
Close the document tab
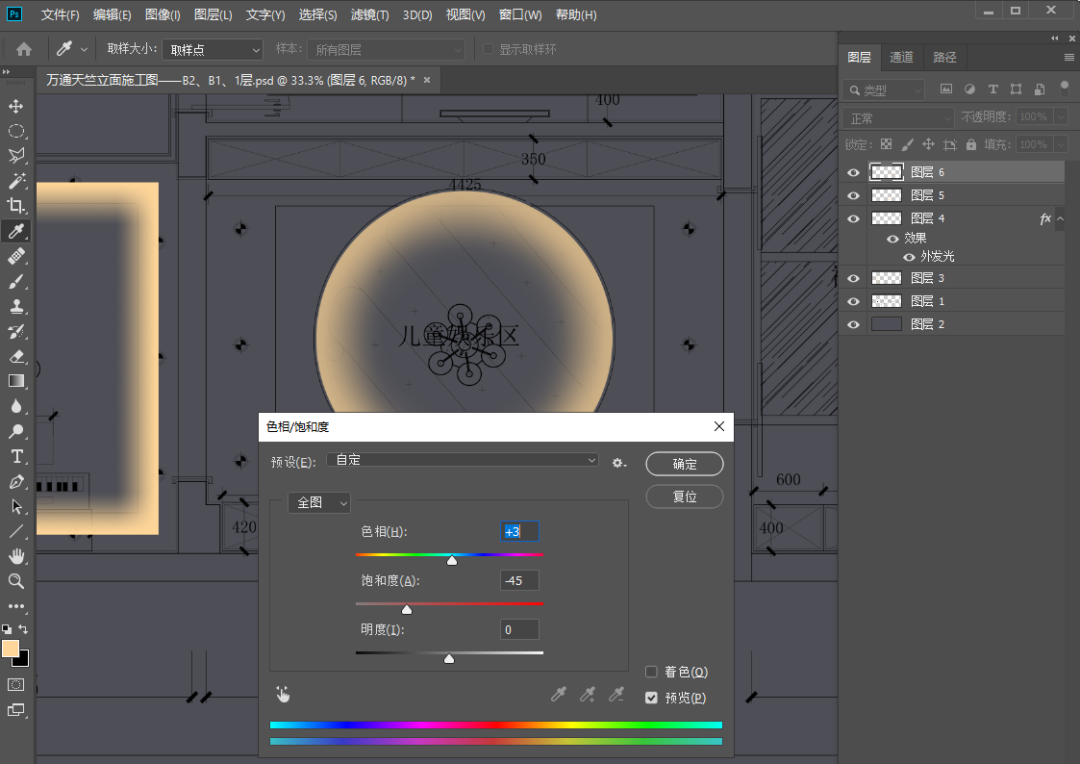click(427, 80)
